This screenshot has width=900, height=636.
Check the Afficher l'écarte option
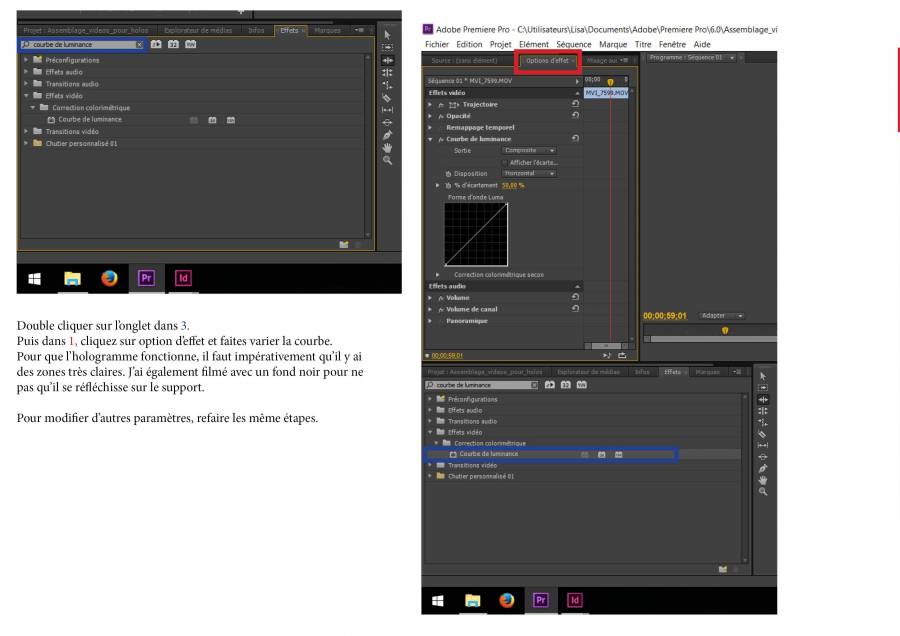tap(505, 161)
